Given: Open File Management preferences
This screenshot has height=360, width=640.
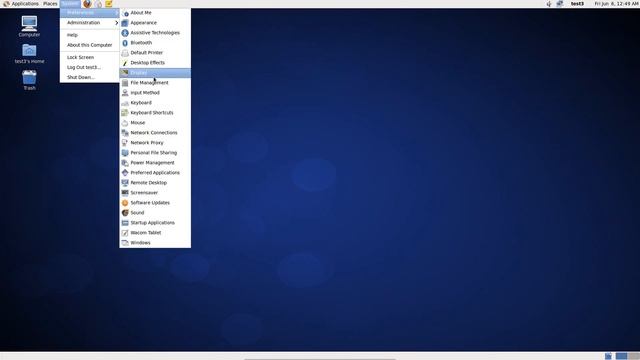Looking at the screenshot, I should [x=155, y=83].
